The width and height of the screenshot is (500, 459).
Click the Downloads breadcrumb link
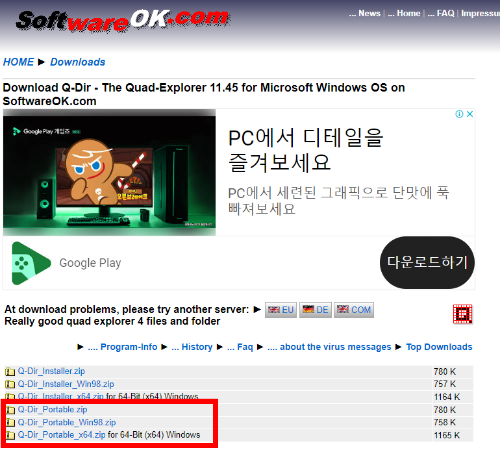coord(78,62)
